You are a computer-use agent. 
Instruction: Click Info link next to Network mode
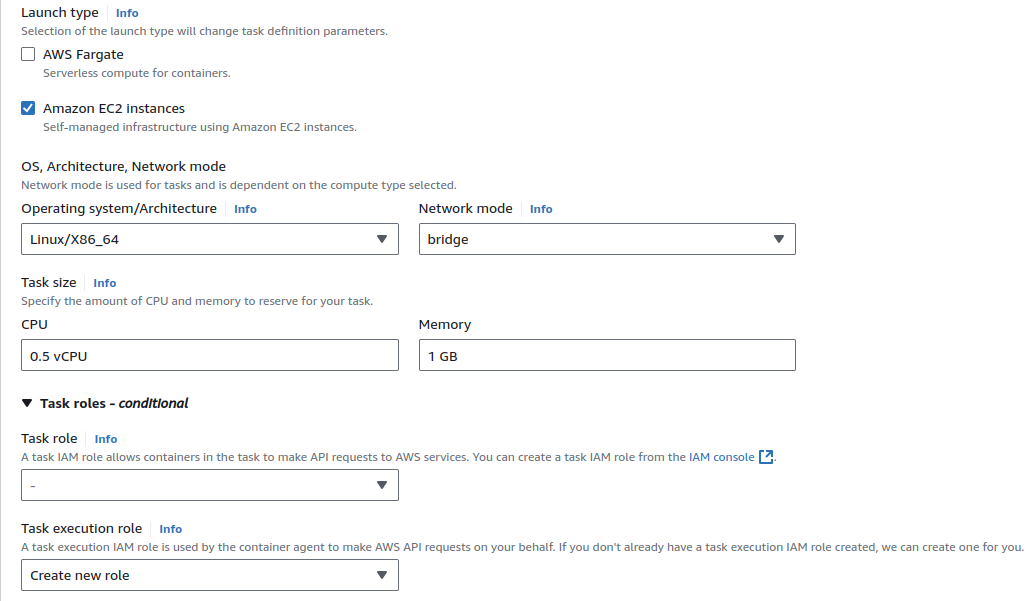click(x=541, y=209)
